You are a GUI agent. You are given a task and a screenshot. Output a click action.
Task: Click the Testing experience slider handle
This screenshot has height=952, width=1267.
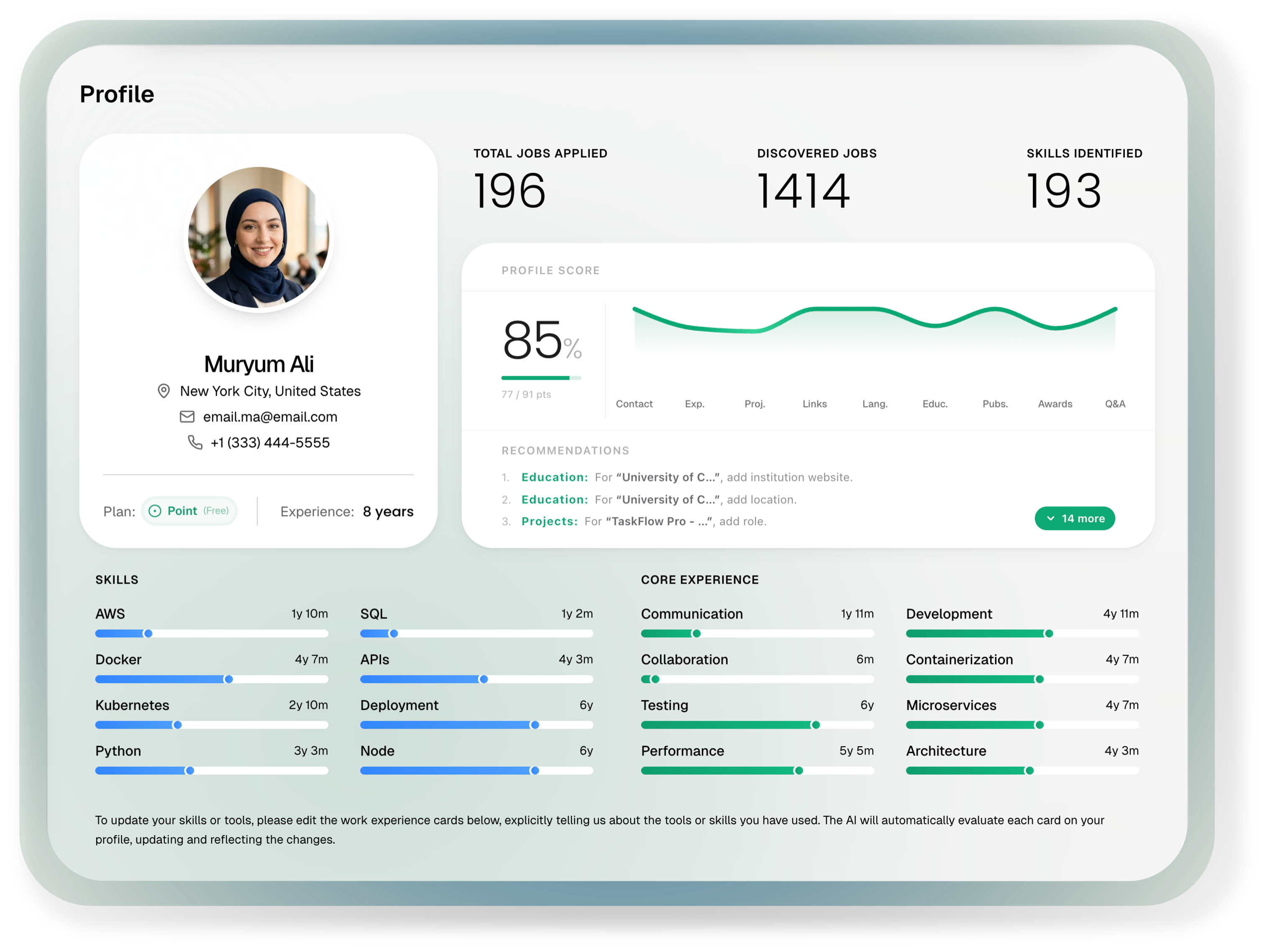click(x=816, y=725)
